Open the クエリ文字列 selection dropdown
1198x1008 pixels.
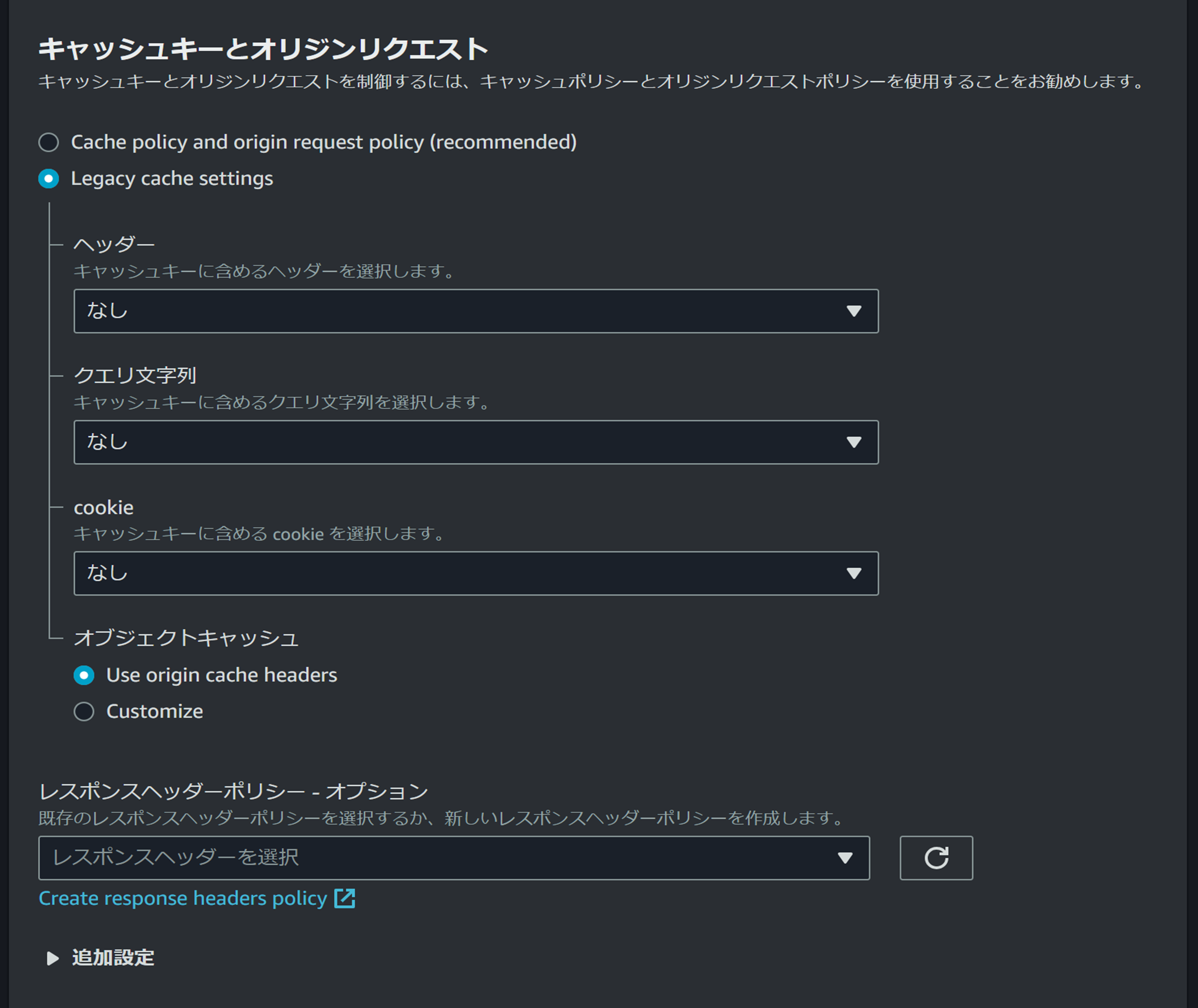pyautogui.click(x=457, y=442)
